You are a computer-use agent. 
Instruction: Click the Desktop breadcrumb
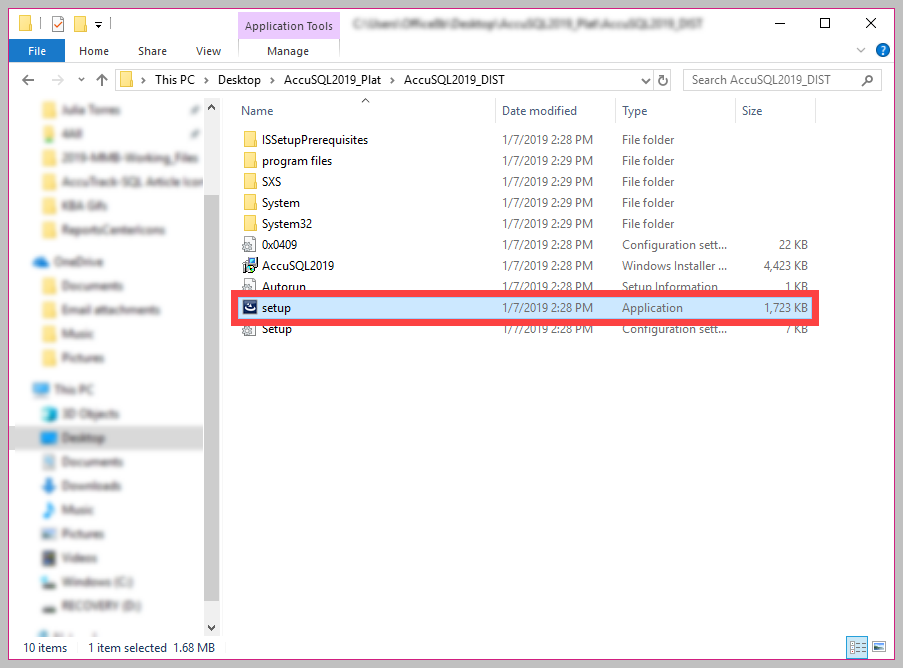[x=239, y=79]
